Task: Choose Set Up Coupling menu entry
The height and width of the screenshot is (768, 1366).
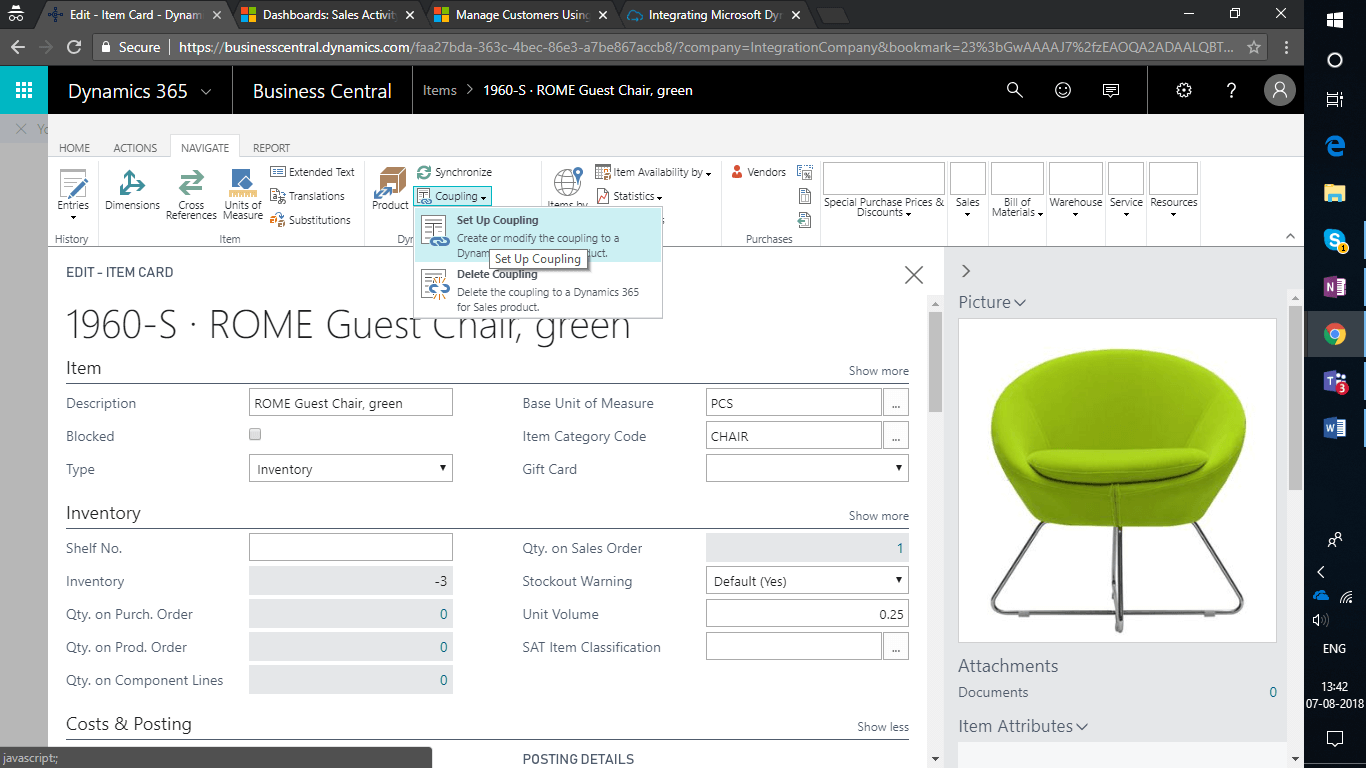Action: pyautogui.click(x=538, y=235)
